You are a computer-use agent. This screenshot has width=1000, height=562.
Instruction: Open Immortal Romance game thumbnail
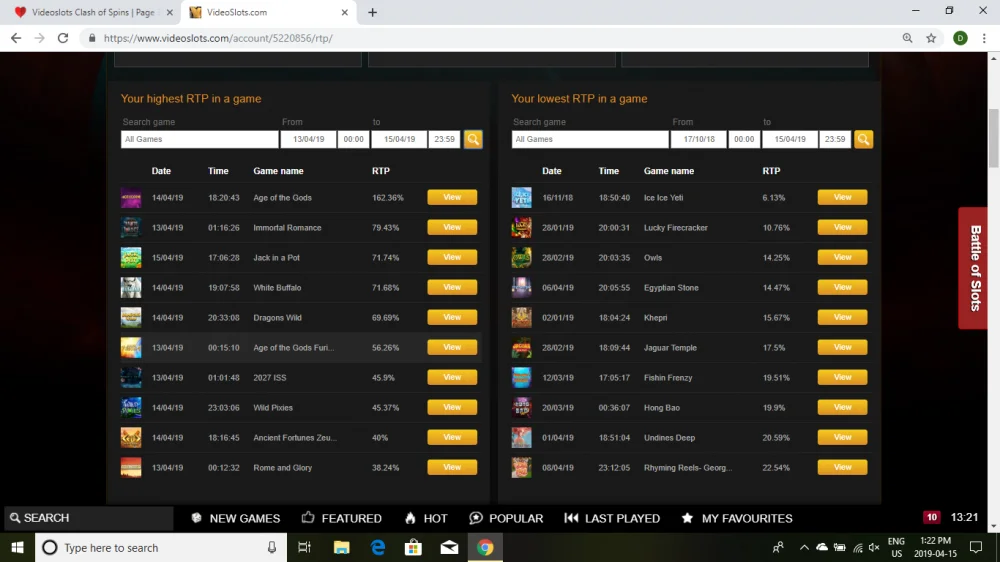pyautogui.click(x=131, y=228)
